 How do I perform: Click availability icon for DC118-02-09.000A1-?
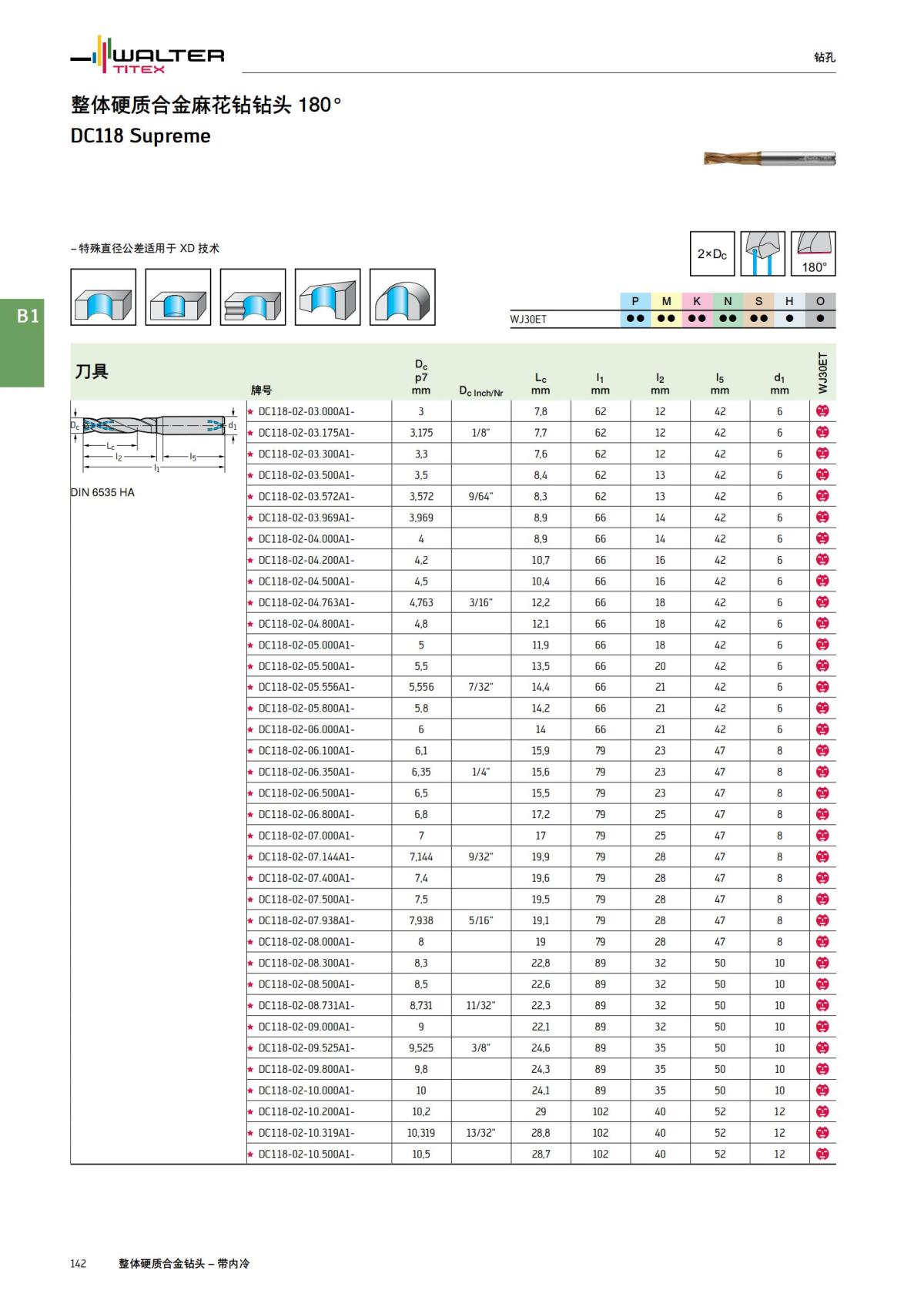(x=822, y=1027)
